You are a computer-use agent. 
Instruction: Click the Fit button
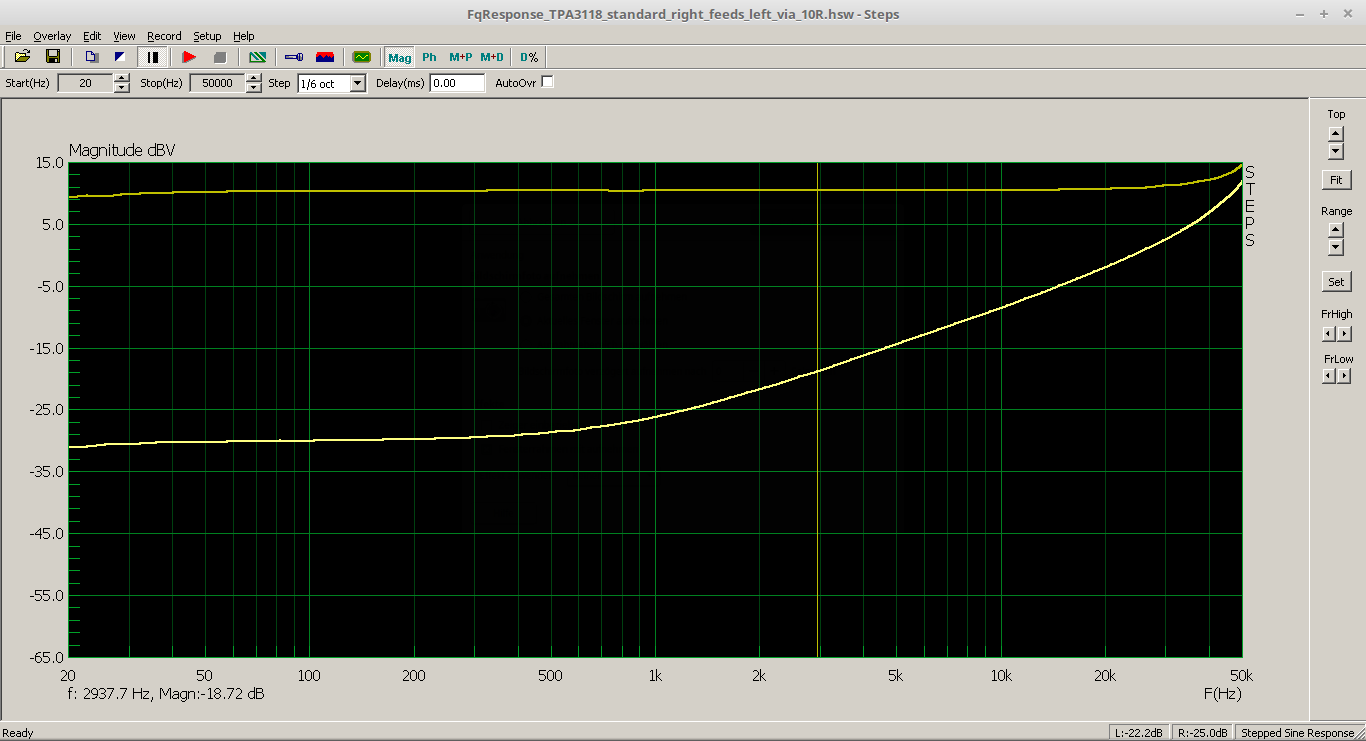[x=1336, y=181]
